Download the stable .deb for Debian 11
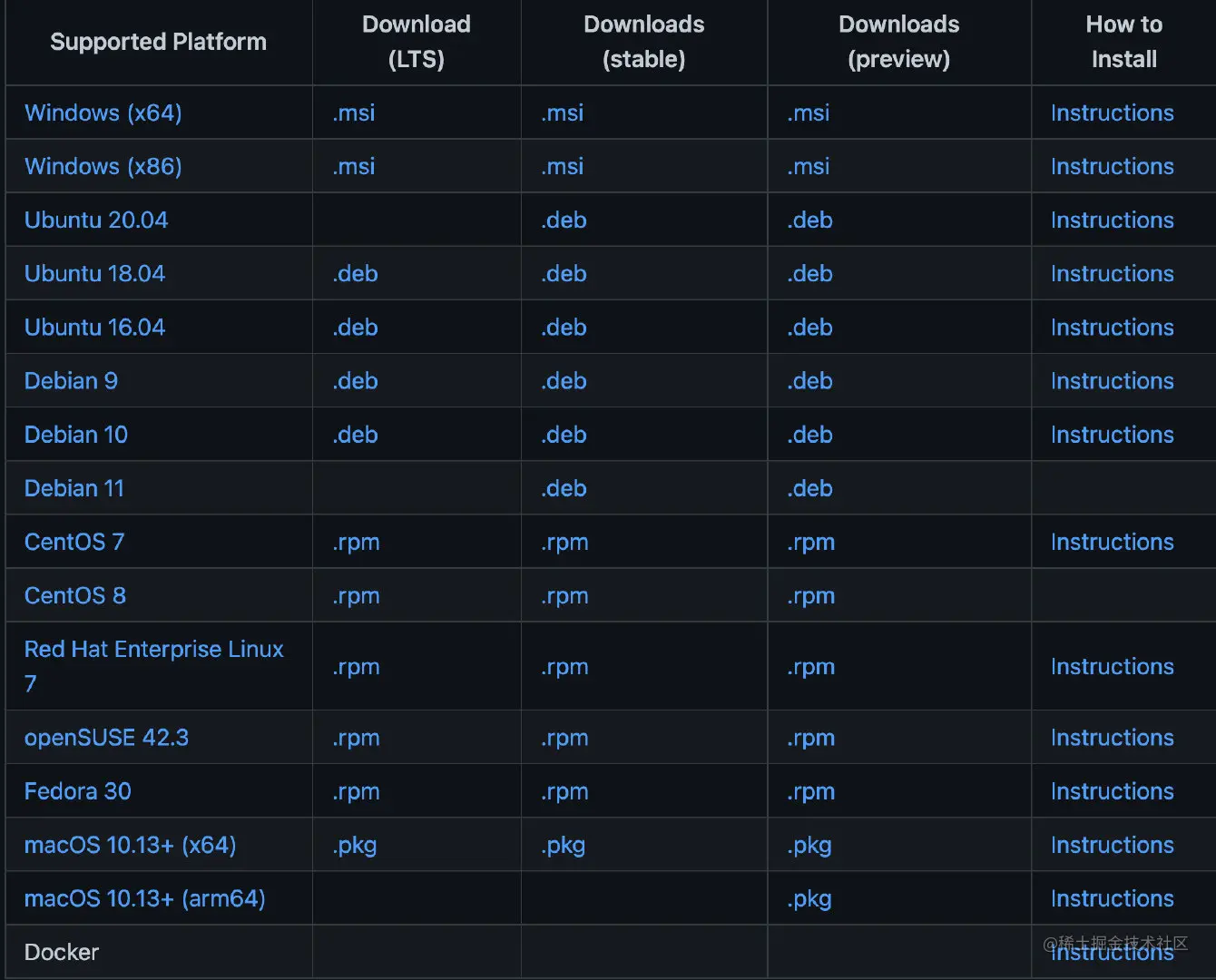The image size is (1216, 980). (x=564, y=487)
